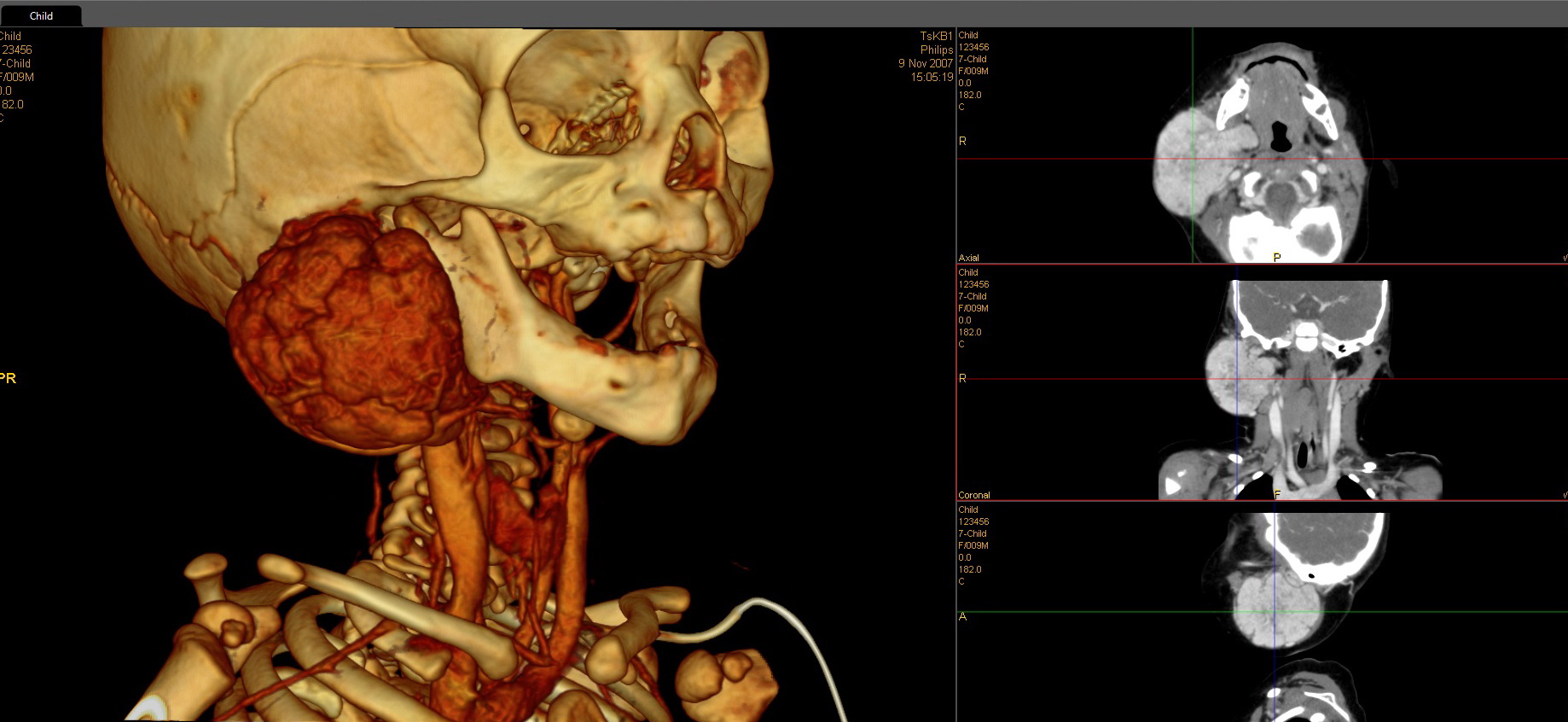Select the Child tab at the top
This screenshot has height=722, width=1568.
tap(41, 15)
